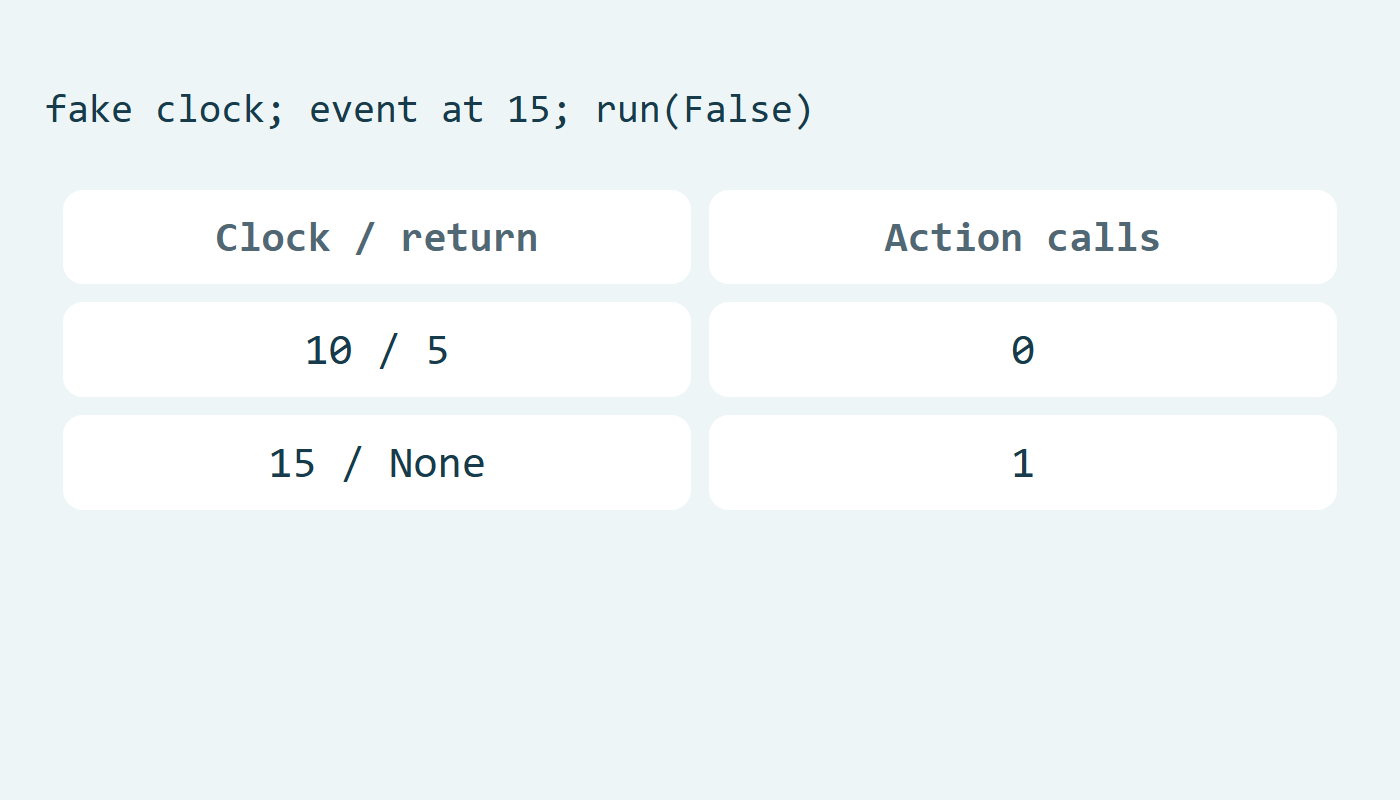
Task: Click the return value 5 in the first row
Action: (438, 351)
